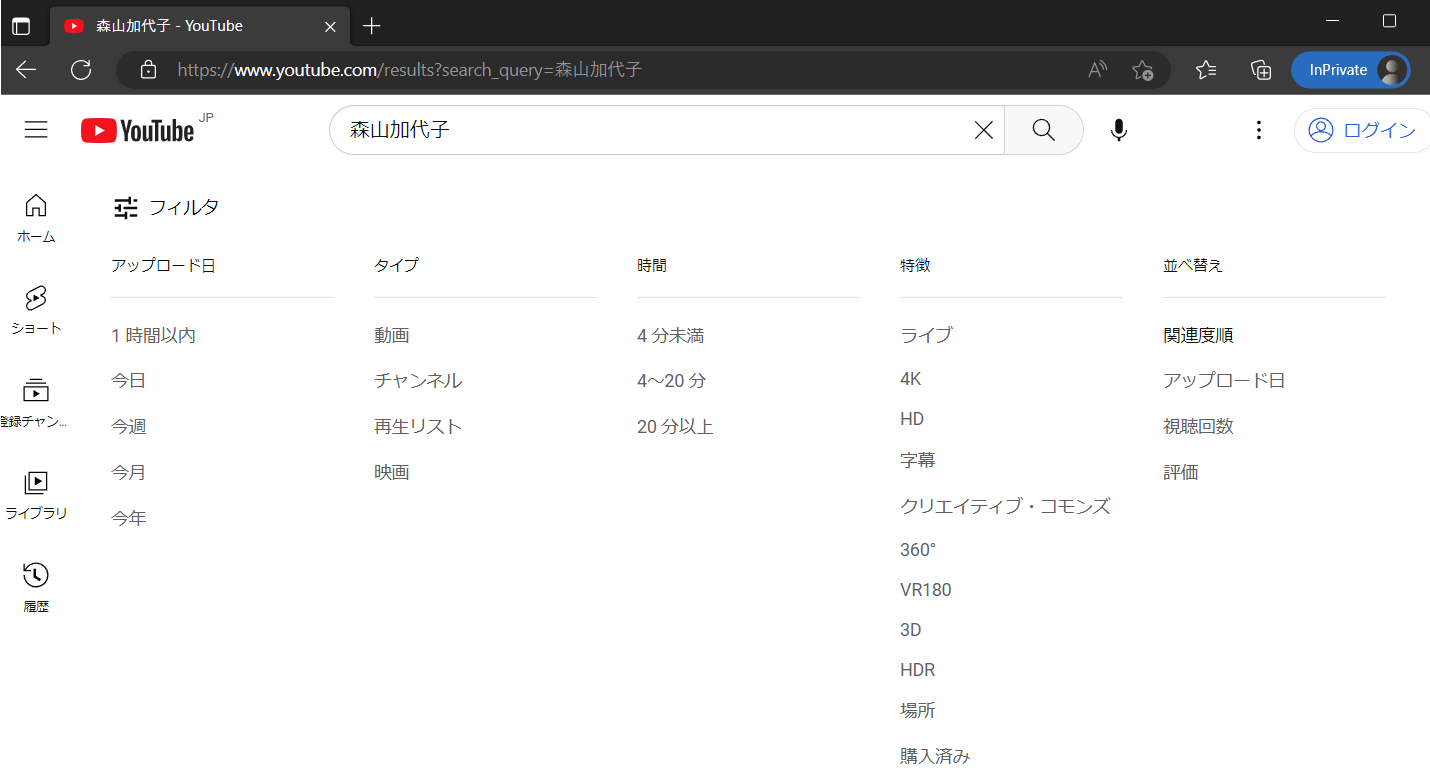Screen dimensions: 1430x780
Task: Open the browser favorites list
Action: point(1206,70)
